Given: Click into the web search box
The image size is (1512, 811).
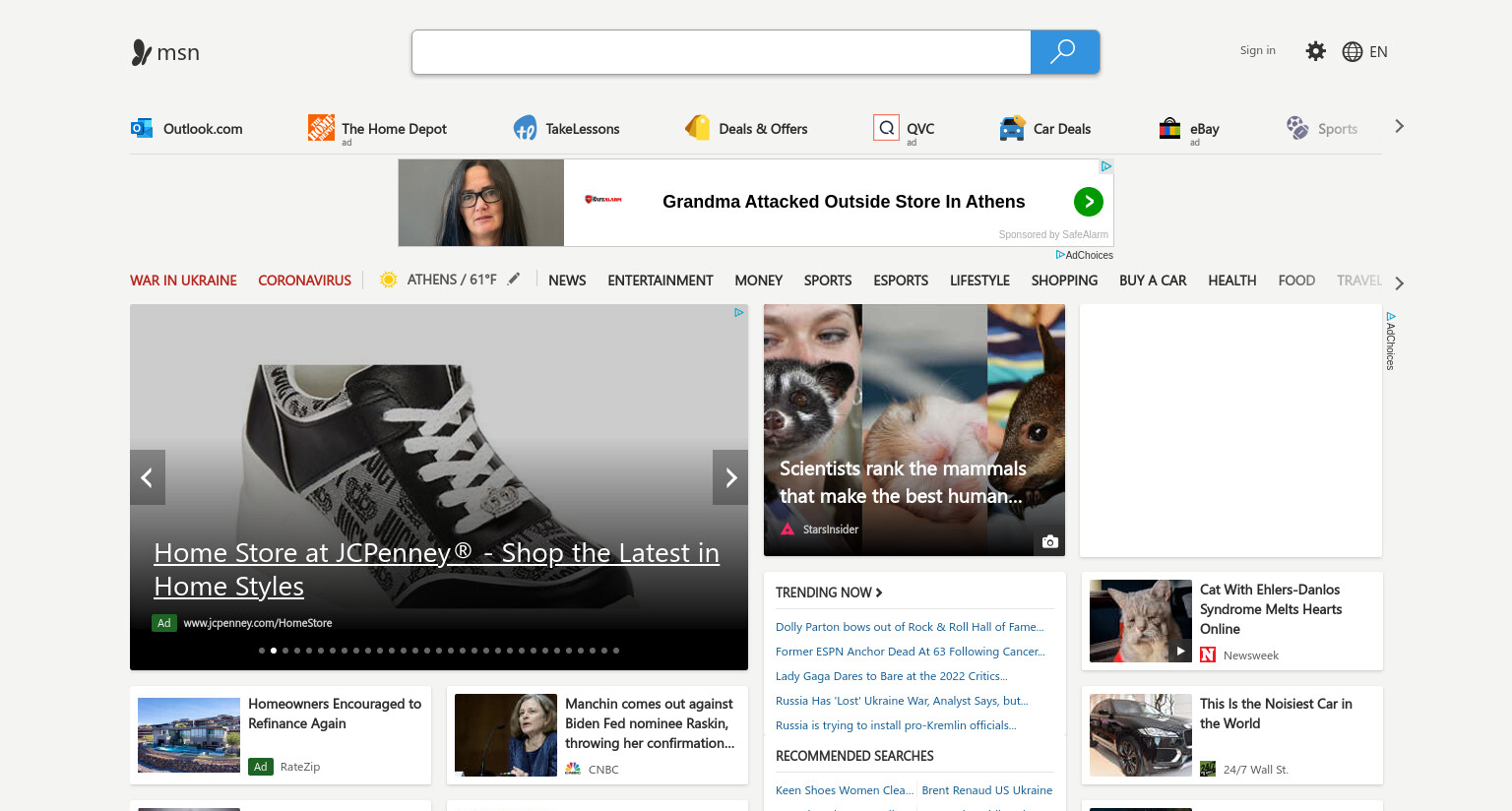Looking at the screenshot, I should tap(722, 52).
